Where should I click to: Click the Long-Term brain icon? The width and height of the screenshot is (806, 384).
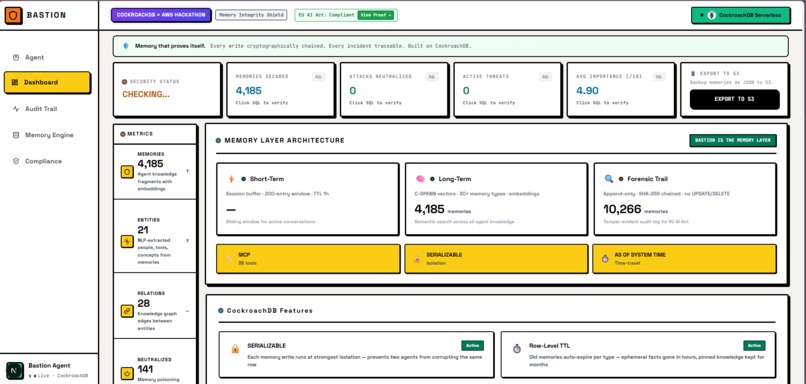point(420,179)
